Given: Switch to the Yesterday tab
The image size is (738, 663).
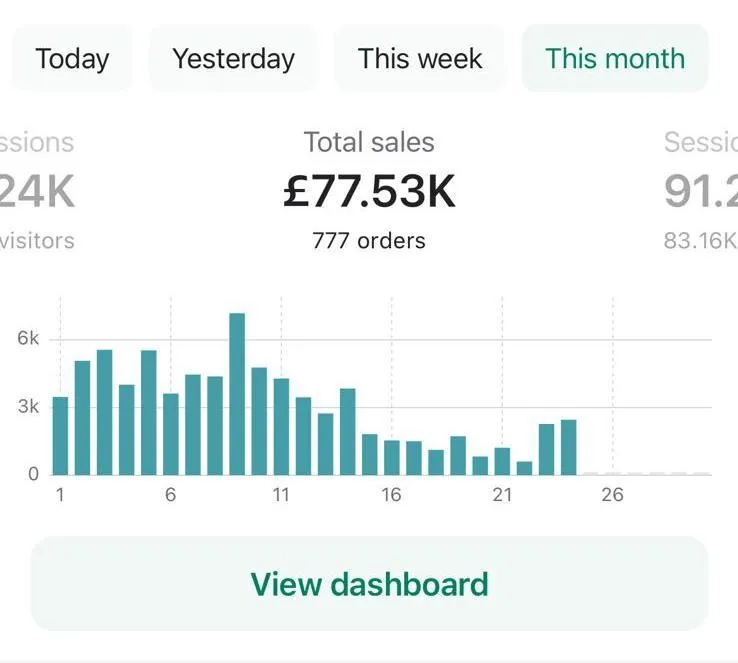Looking at the screenshot, I should point(233,58).
